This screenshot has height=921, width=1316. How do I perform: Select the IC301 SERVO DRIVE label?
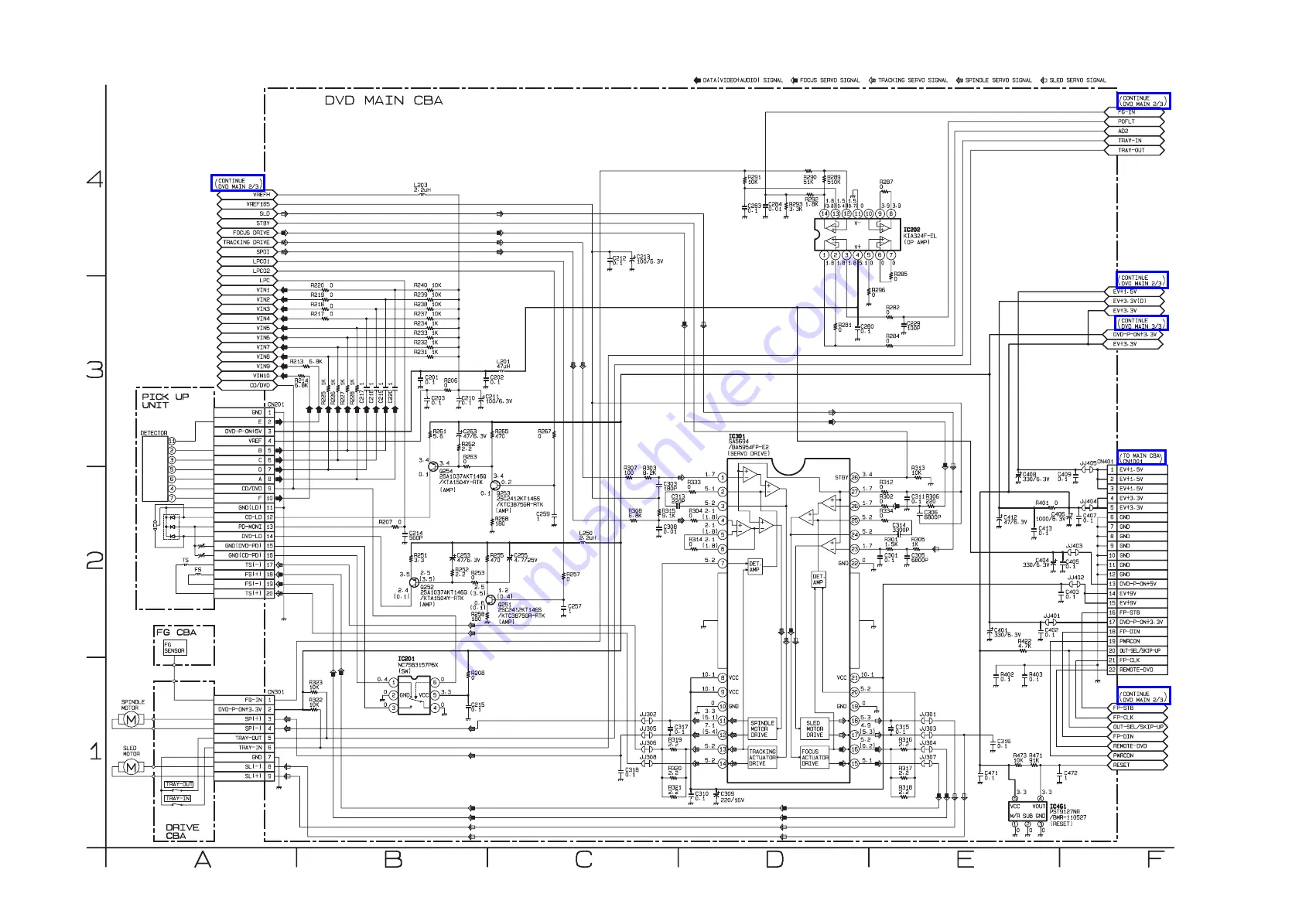point(749,445)
